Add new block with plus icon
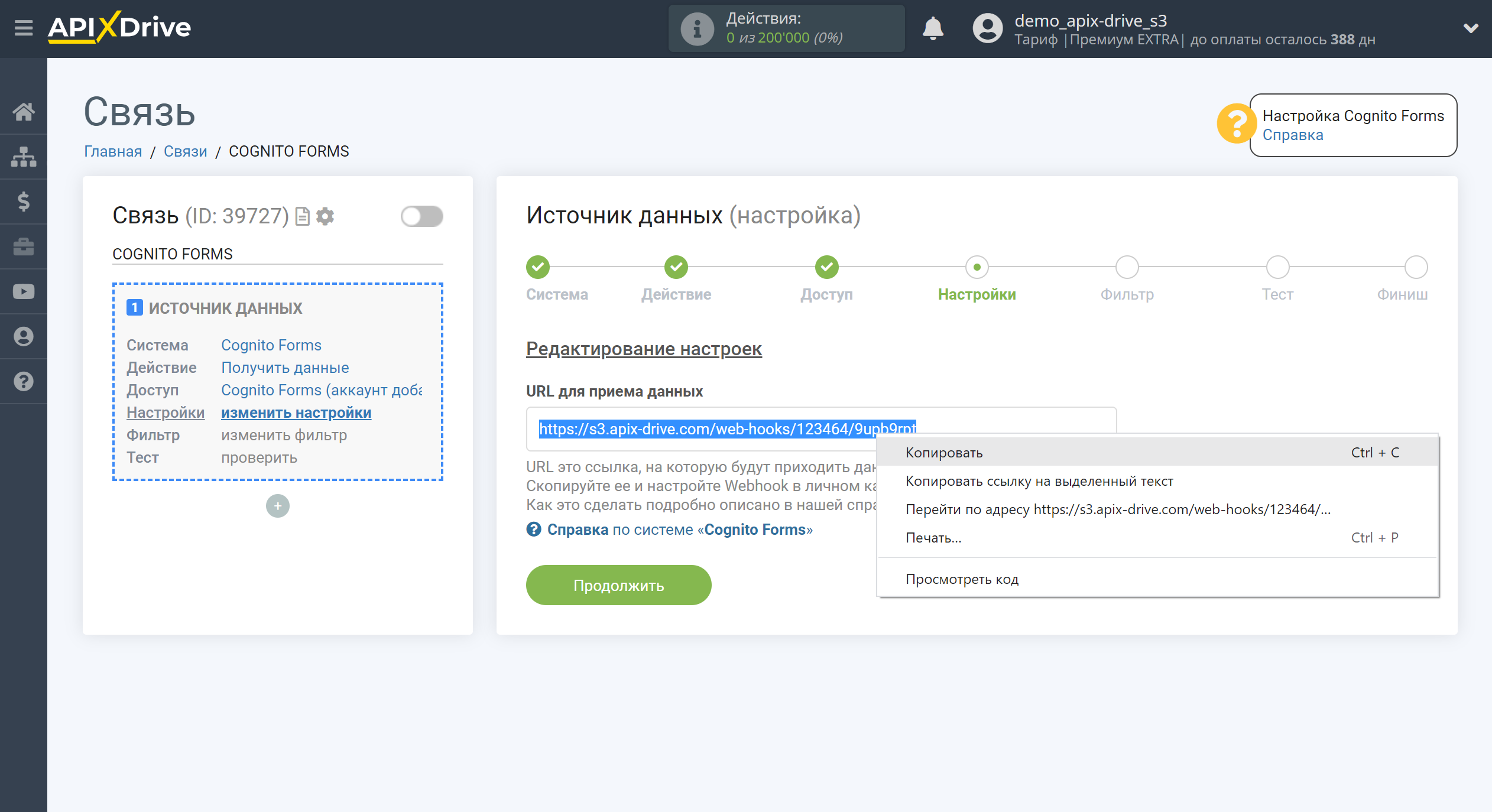This screenshot has width=1492, height=812. click(x=278, y=506)
